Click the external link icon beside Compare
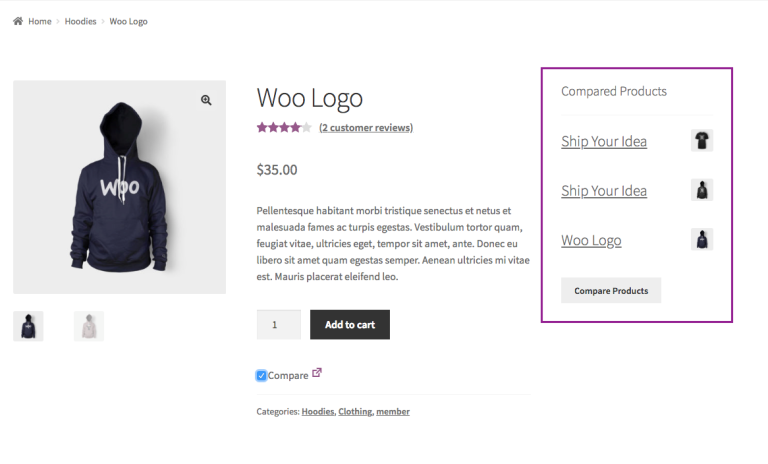The height and width of the screenshot is (464, 768). [x=317, y=373]
